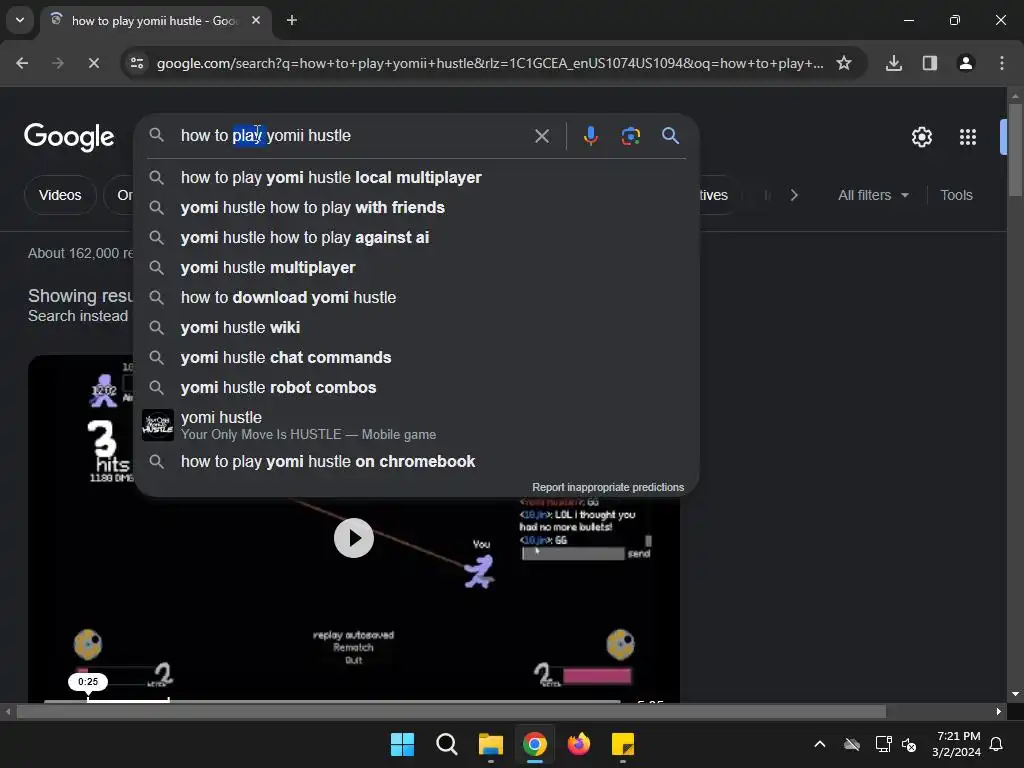The width and height of the screenshot is (1024, 768).
Task: Bookmark this page with star icon
Action: click(844, 63)
